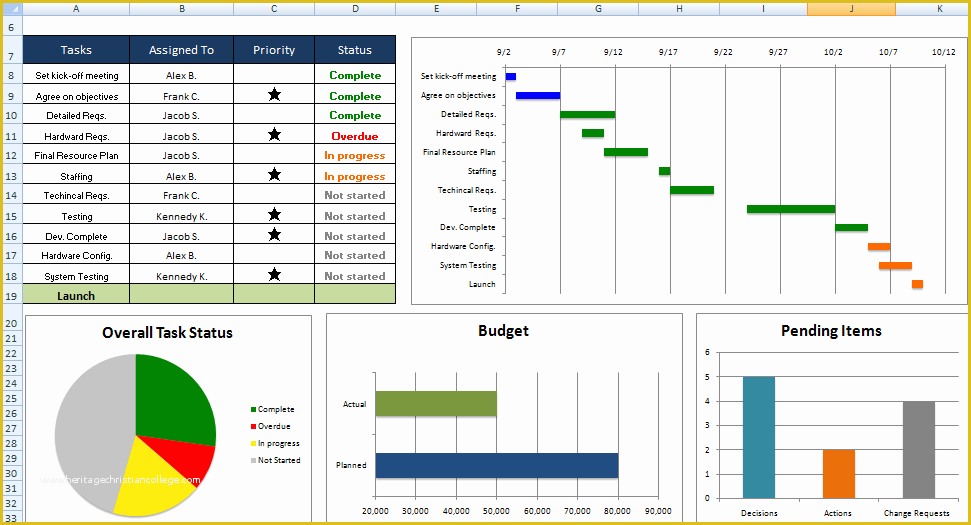Select column B header
This screenshot has height=525, width=971.
coord(181,9)
